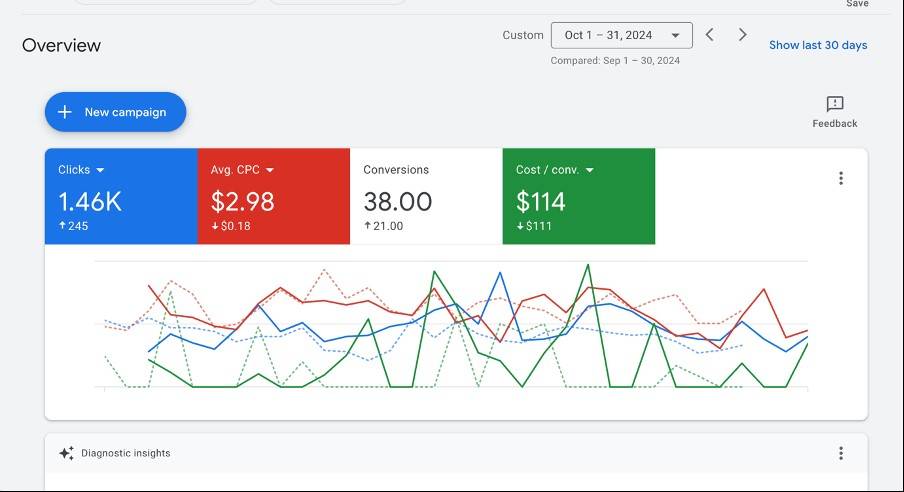Click the Feedback speech bubble icon
This screenshot has height=492, width=904.
[835, 104]
